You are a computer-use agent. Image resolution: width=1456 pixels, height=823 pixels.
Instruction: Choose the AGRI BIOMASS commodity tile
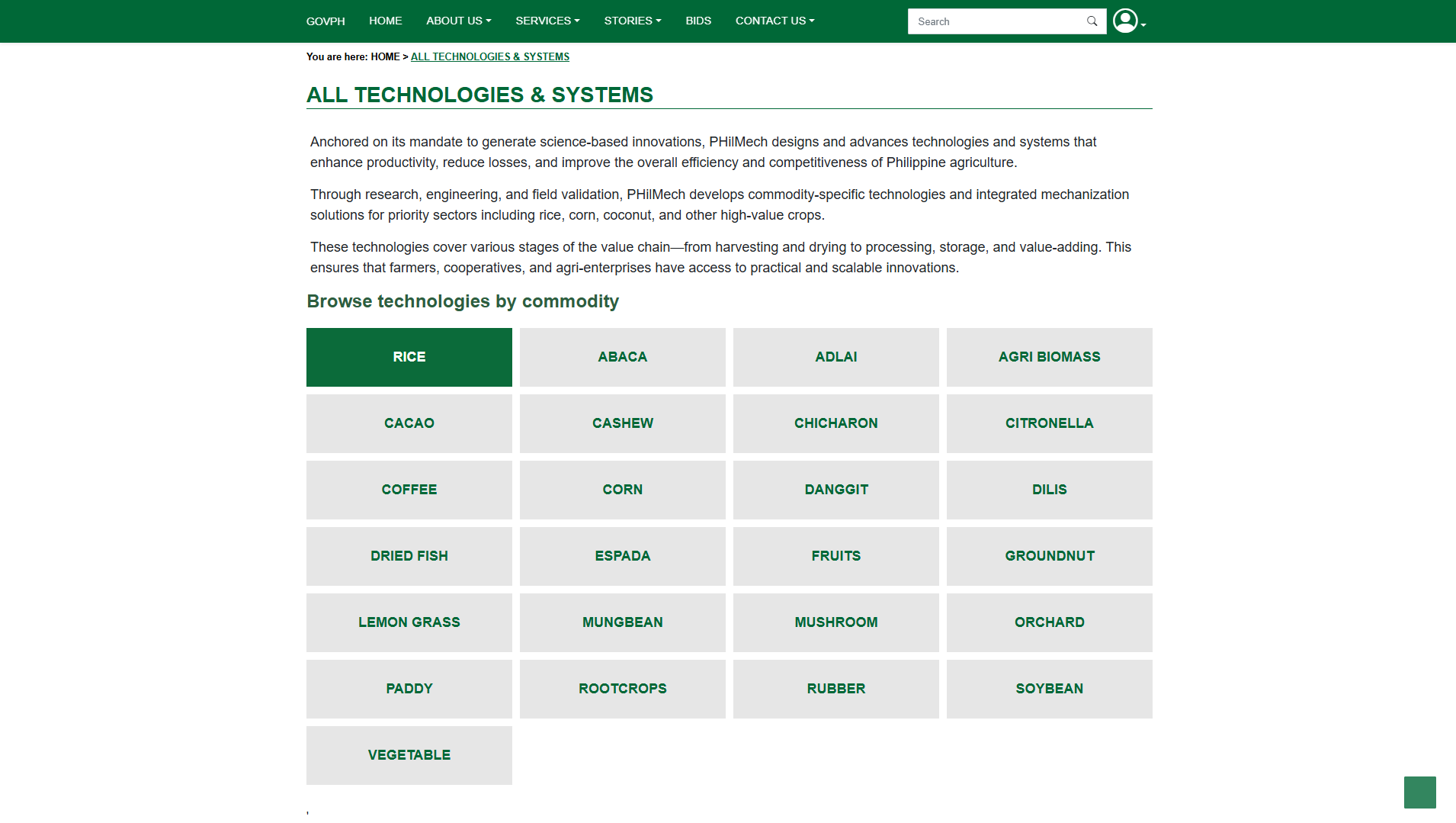[x=1050, y=357]
